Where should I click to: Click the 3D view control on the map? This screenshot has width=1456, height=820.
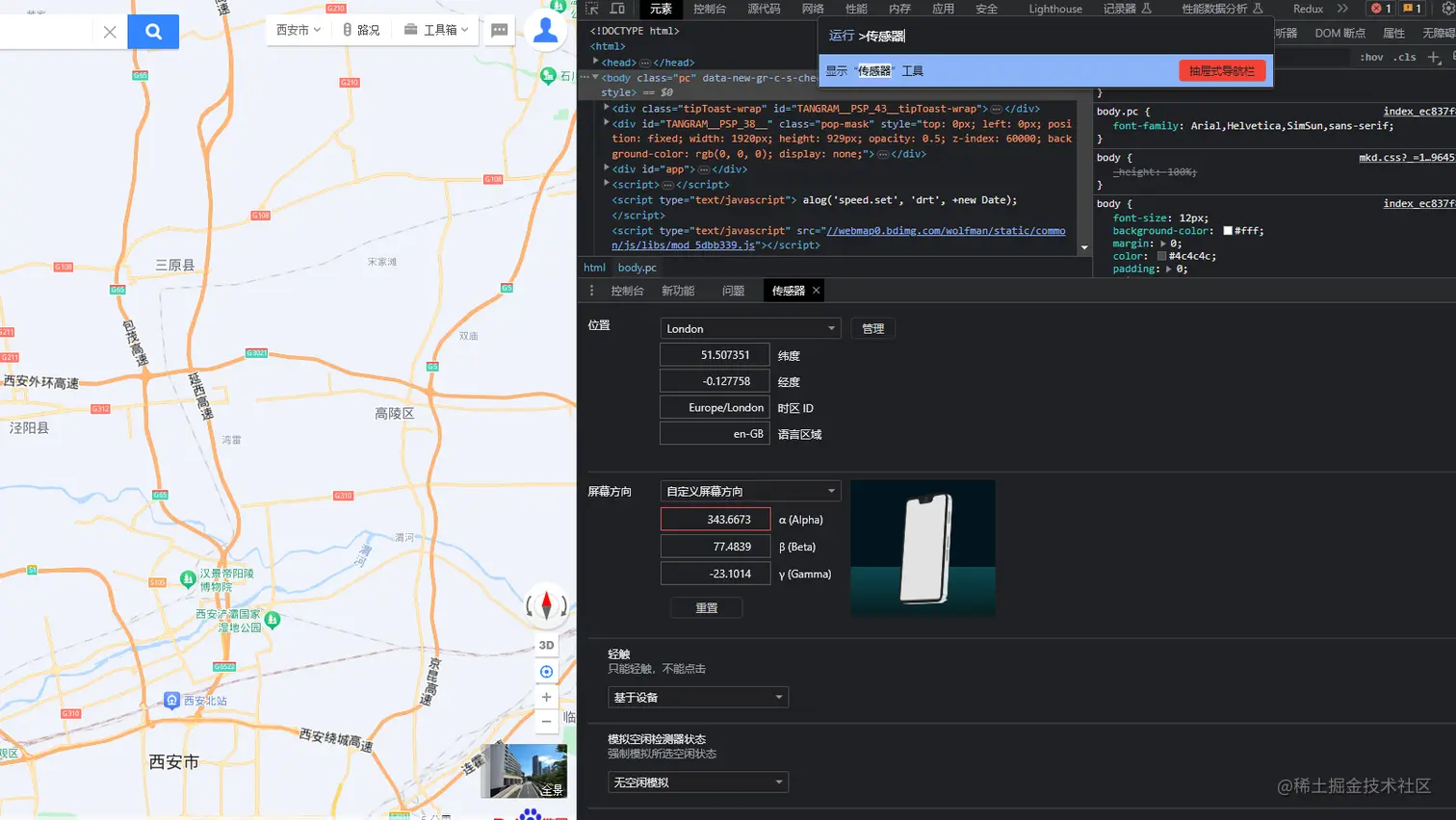click(546, 644)
